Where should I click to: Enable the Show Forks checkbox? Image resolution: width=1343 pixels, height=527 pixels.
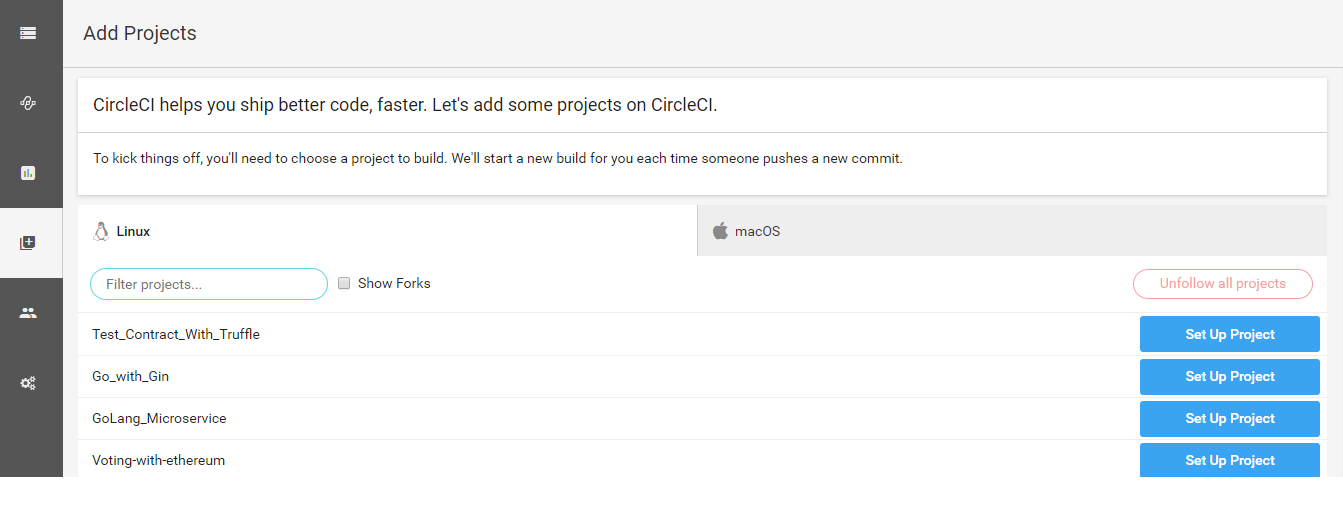[344, 283]
